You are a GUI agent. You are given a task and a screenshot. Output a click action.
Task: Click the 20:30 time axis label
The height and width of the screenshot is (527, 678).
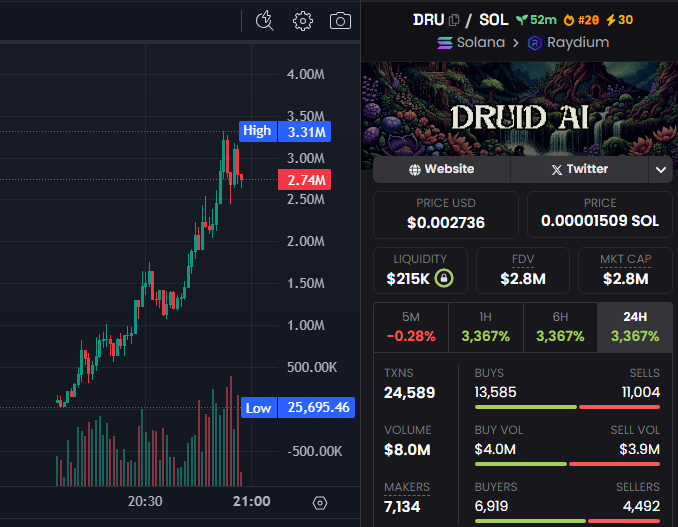tap(145, 501)
